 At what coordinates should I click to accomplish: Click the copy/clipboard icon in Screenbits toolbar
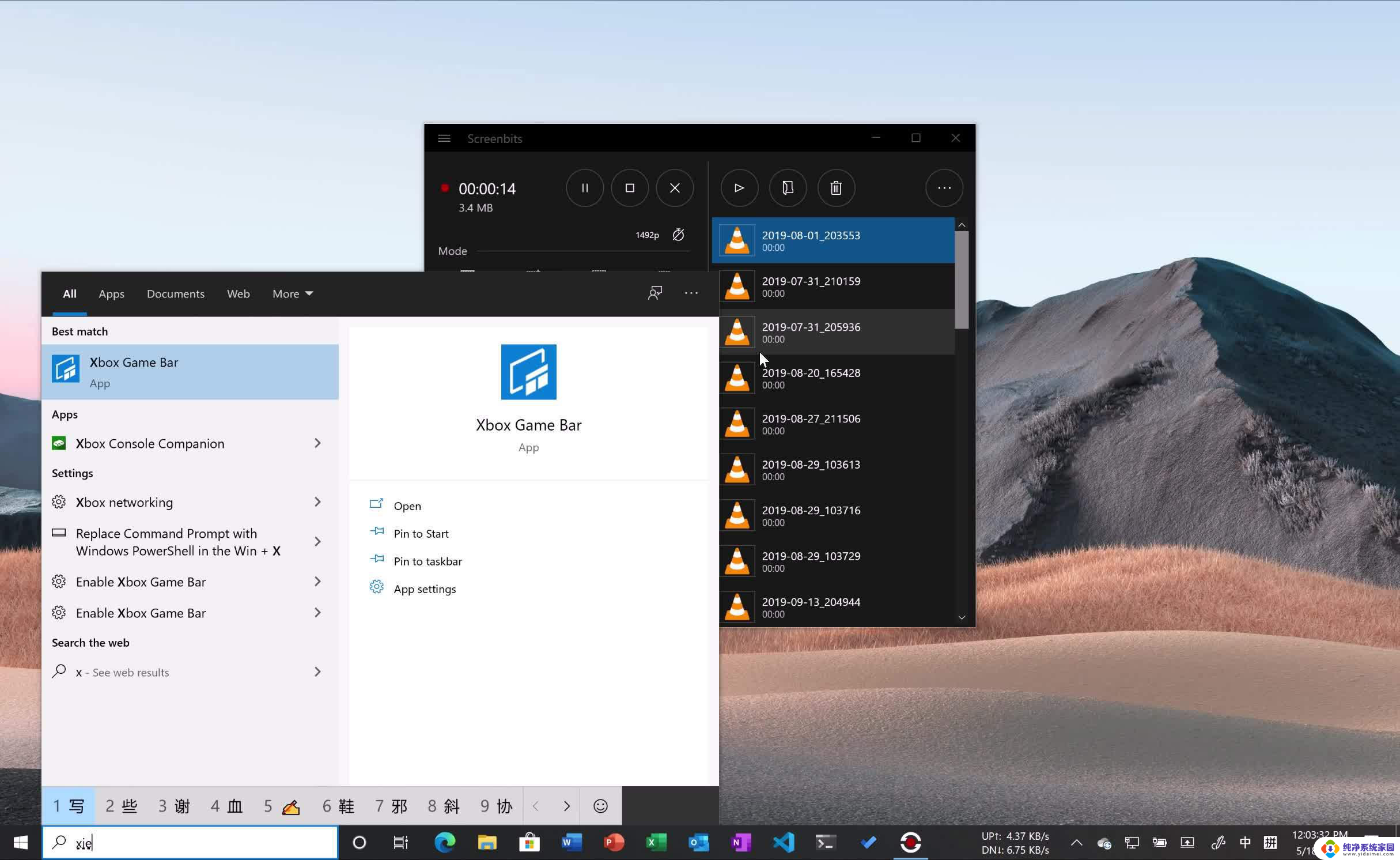[x=787, y=188]
